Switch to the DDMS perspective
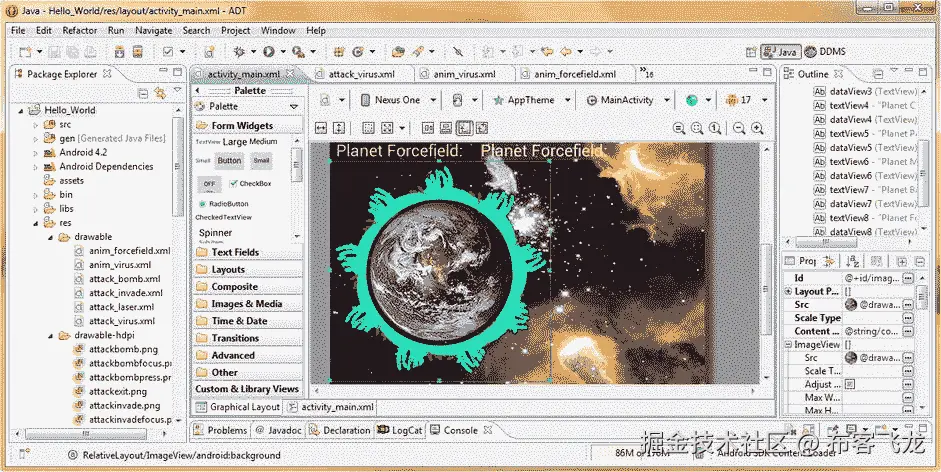This screenshot has width=941, height=472. [825, 52]
